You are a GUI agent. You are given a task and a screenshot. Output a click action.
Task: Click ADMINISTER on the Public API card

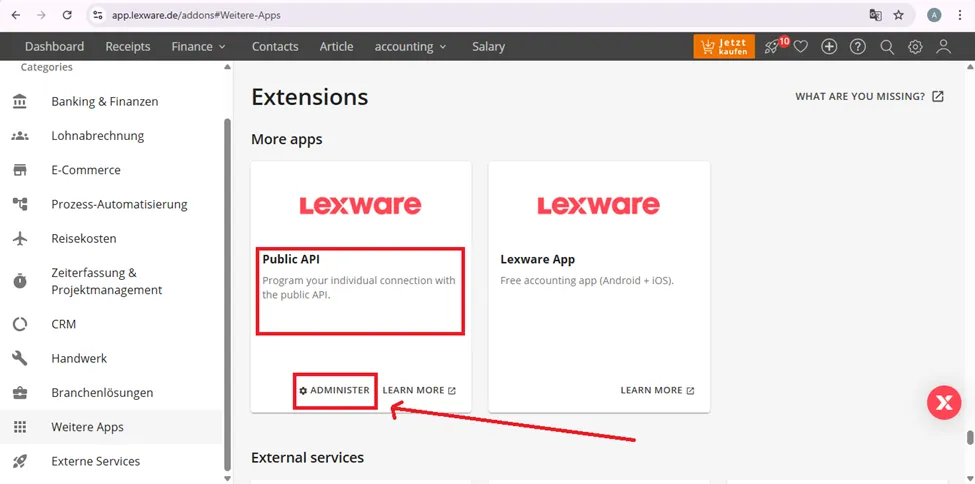tap(335, 390)
